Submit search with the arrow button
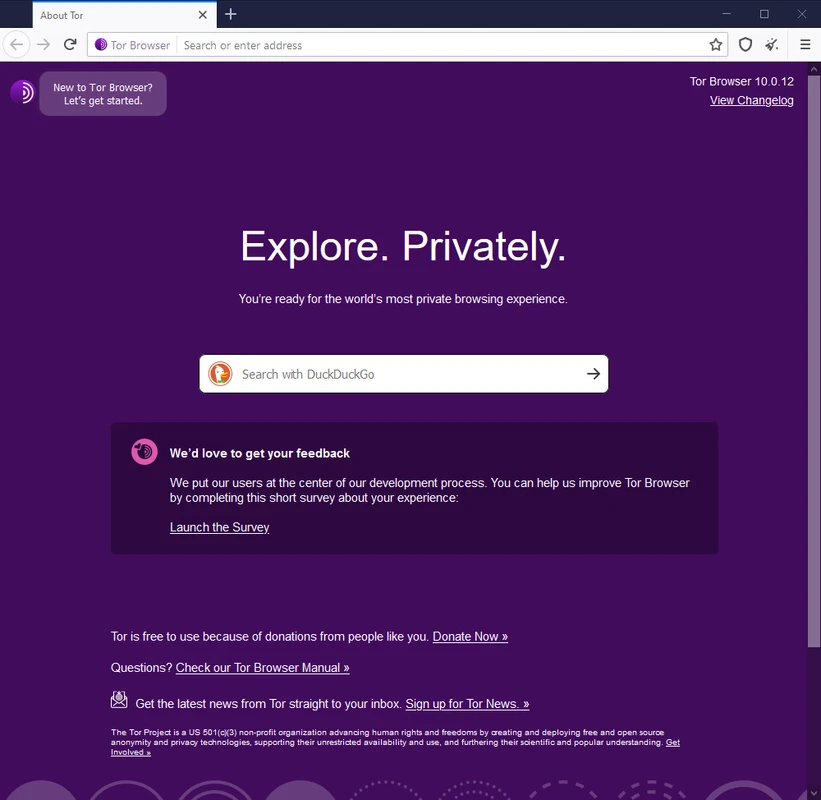Viewport: 821px width, 800px height. tap(593, 374)
